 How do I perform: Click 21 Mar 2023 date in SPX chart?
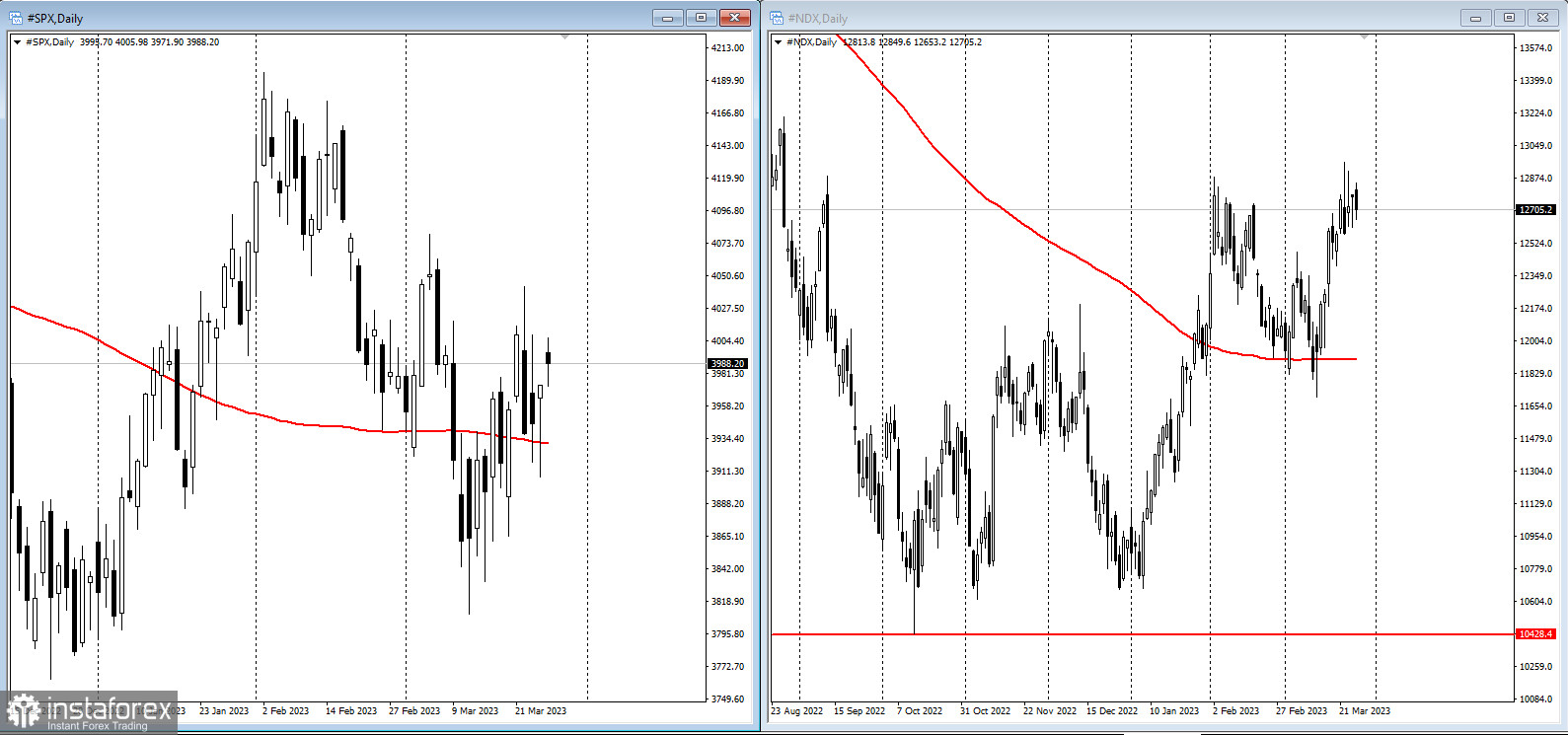pos(541,711)
